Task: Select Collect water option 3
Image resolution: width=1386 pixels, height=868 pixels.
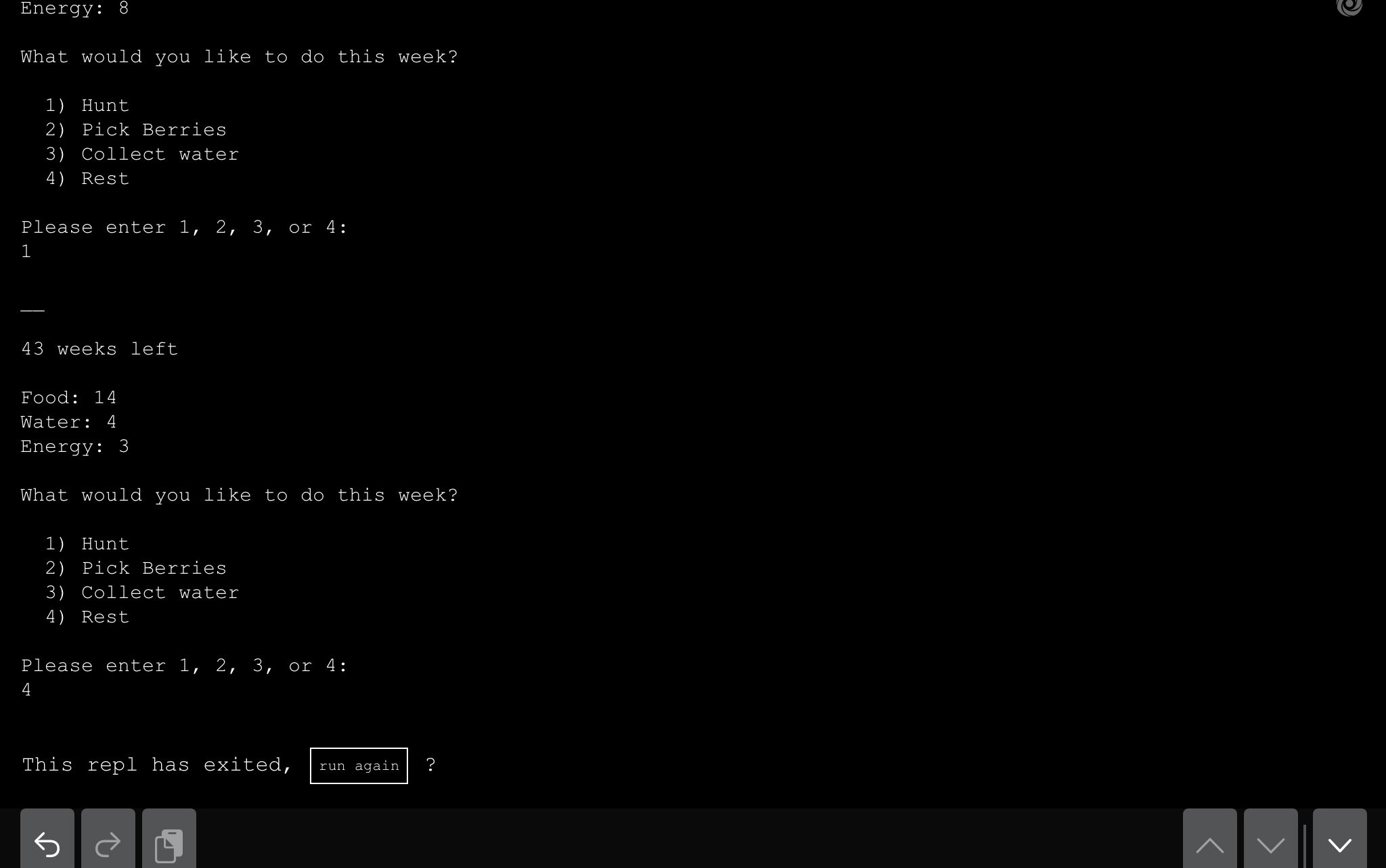Action: [x=160, y=592]
